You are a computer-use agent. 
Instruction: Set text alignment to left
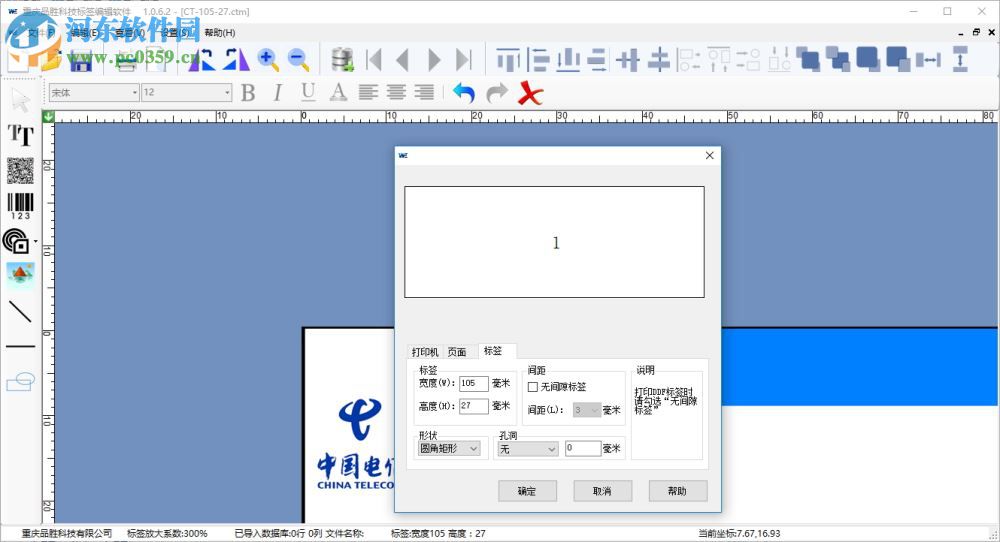click(368, 92)
